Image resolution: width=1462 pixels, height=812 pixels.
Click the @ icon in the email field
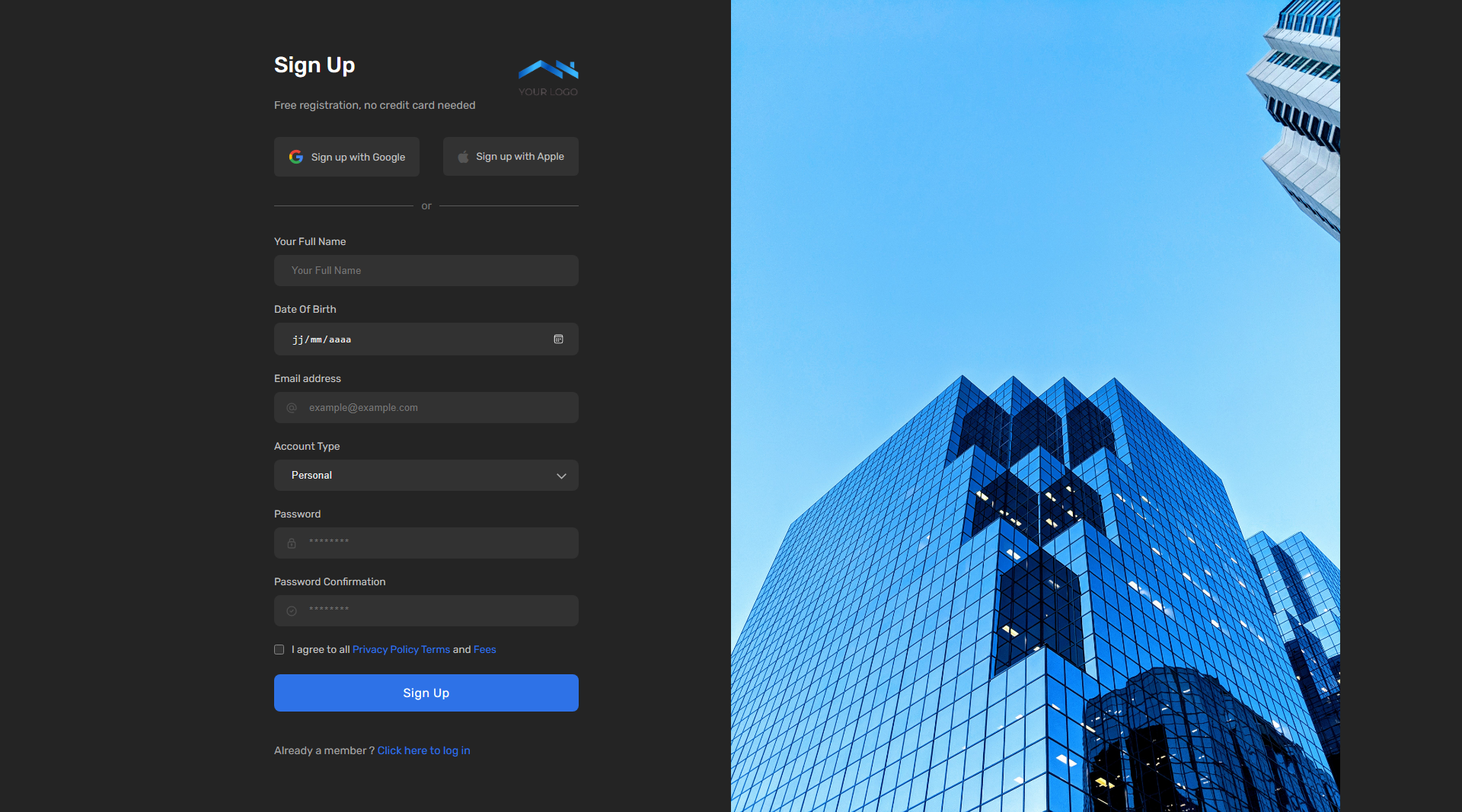pos(292,407)
